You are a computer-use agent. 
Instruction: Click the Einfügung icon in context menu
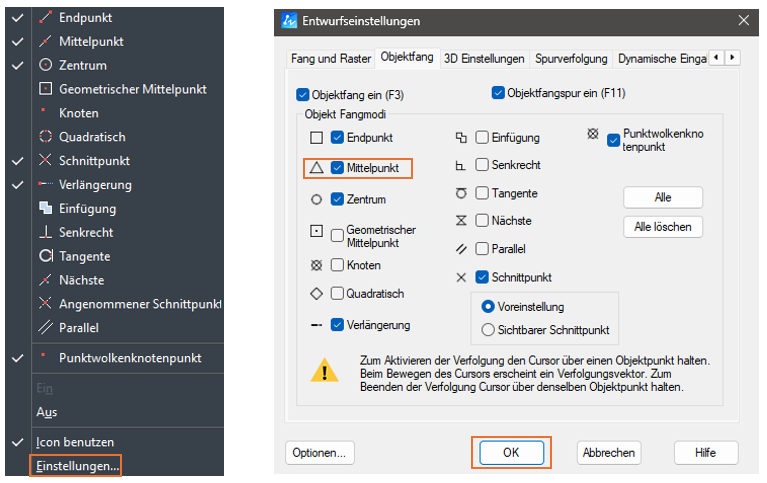tap(45, 209)
